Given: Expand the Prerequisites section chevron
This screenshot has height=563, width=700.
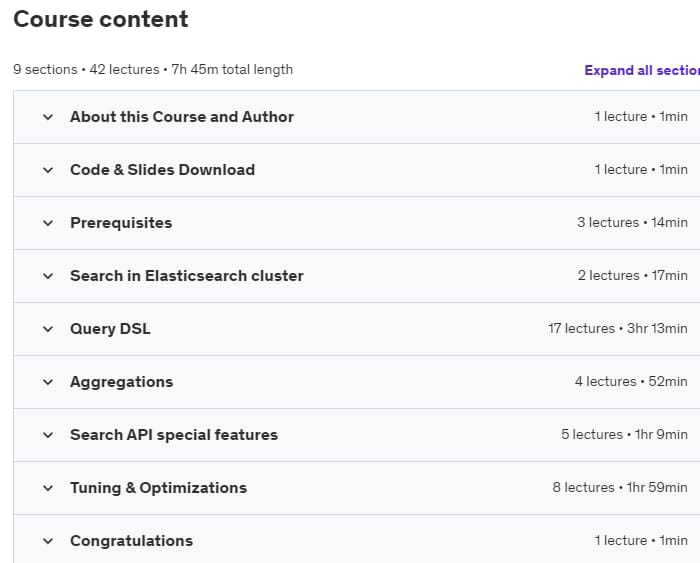Looking at the screenshot, I should [48, 223].
